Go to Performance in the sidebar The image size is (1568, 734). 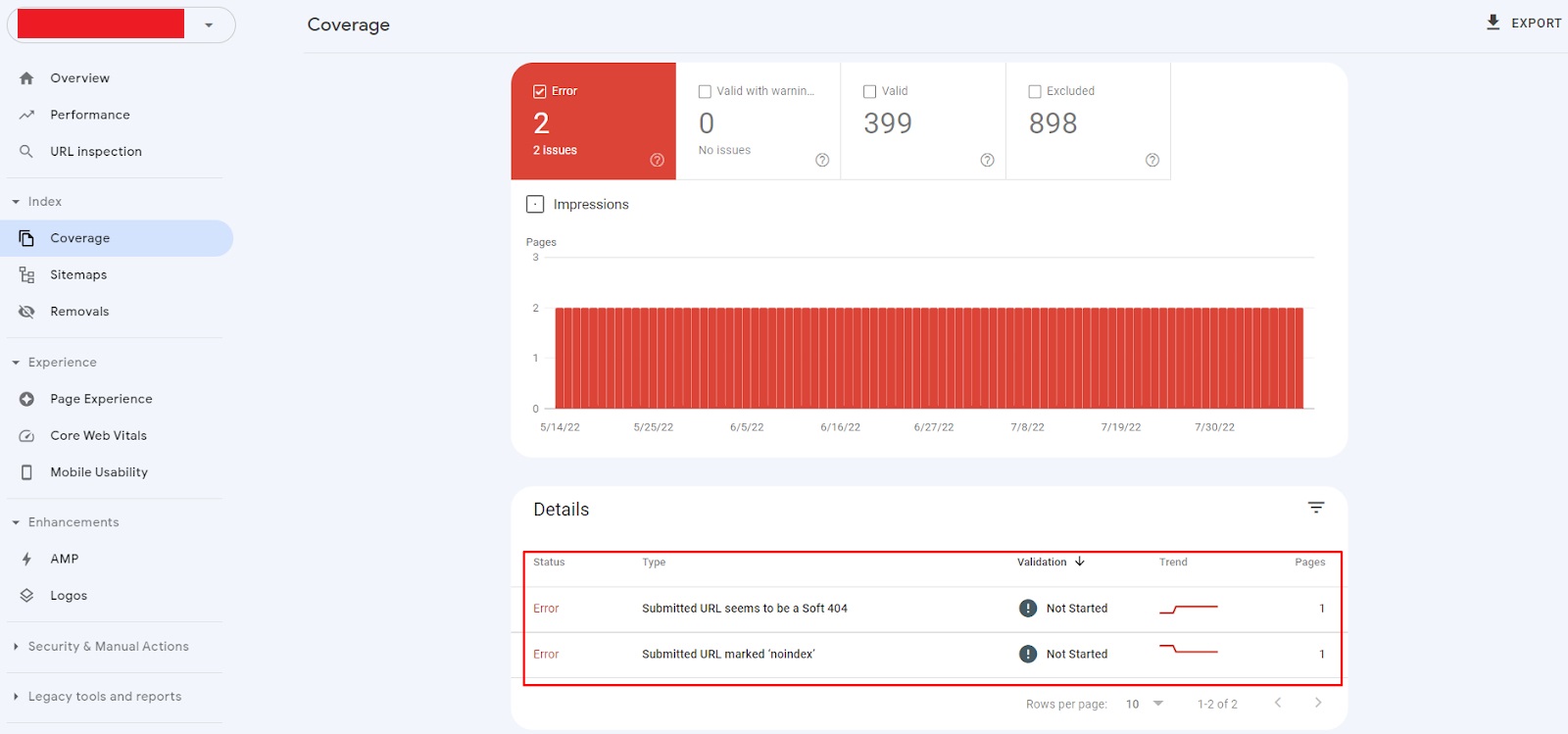[89, 116]
